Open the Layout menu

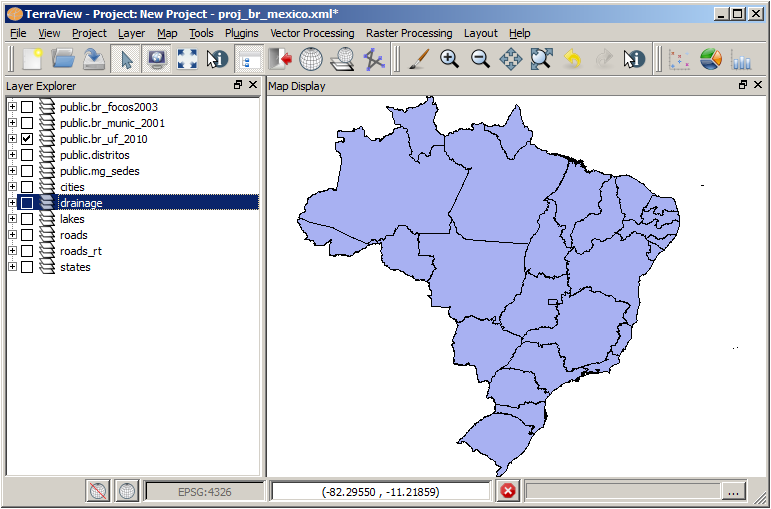pos(481,33)
